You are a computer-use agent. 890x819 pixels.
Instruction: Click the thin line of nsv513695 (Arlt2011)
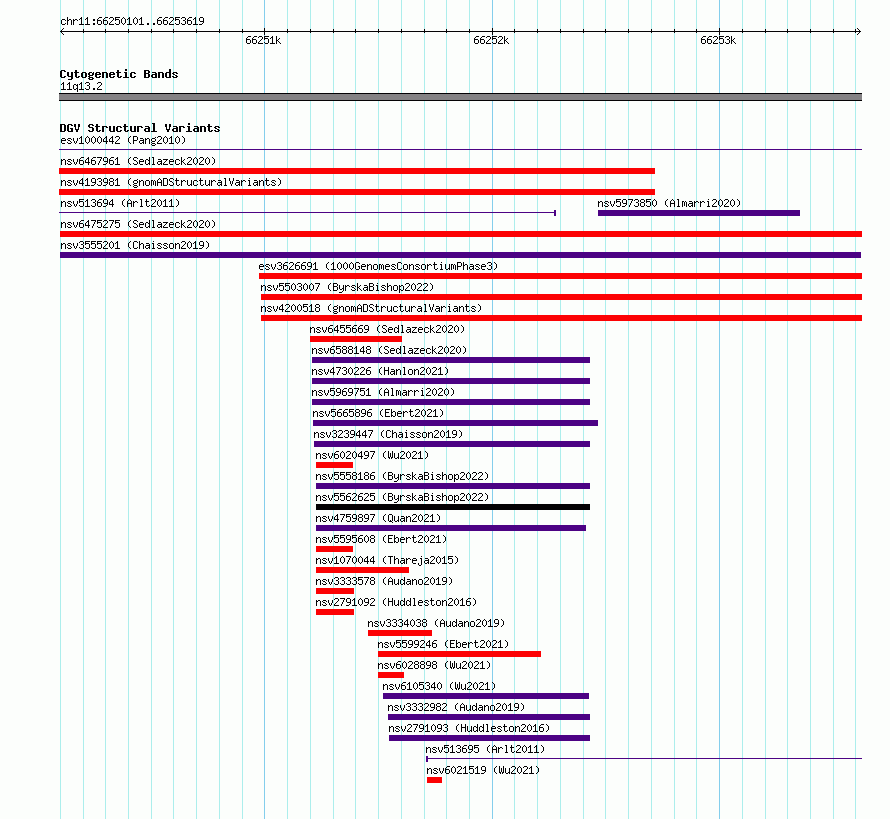coord(644,759)
